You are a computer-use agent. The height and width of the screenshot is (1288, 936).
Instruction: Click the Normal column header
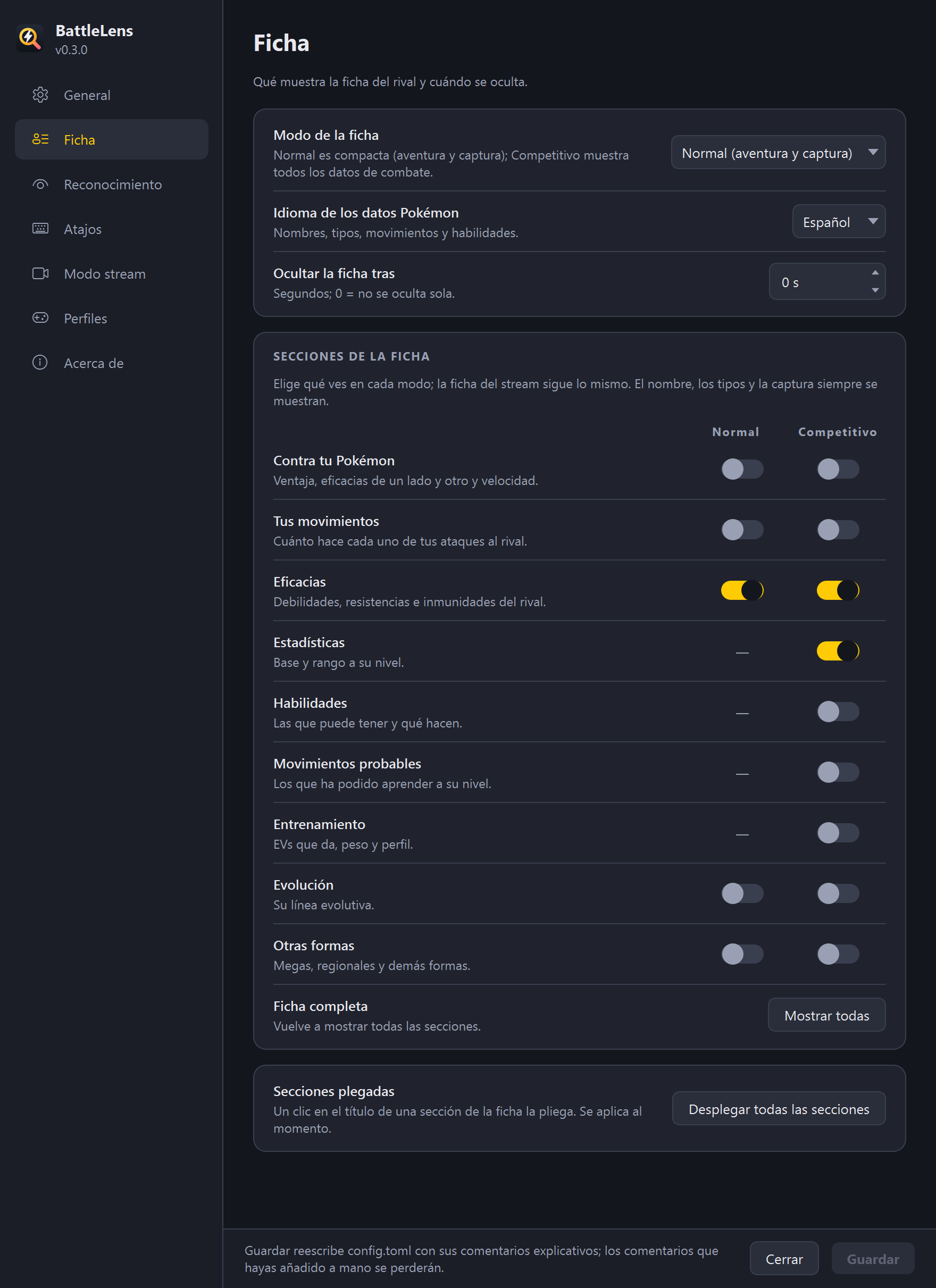pyautogui.click(x=736, y=432)
